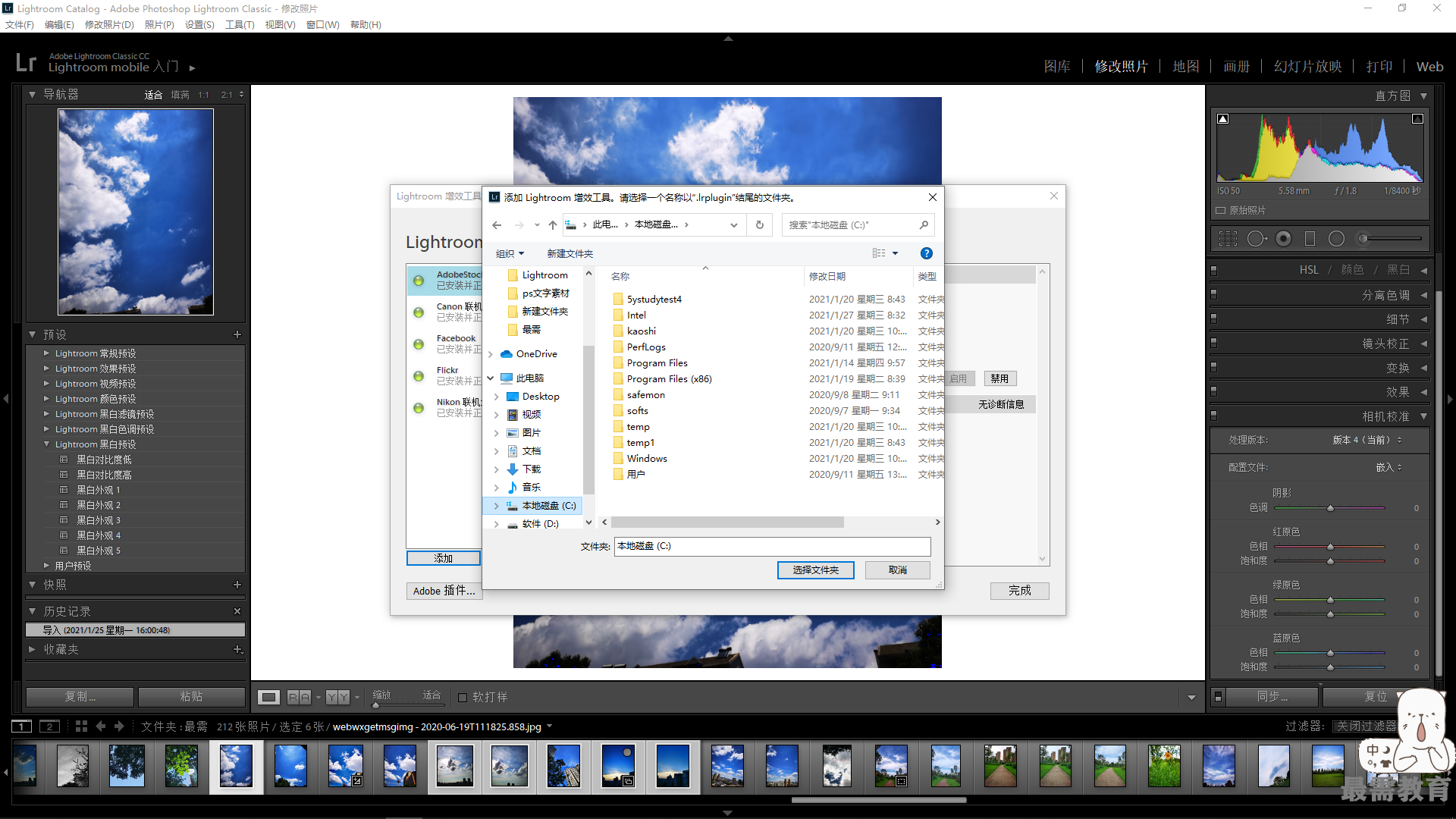The width and height of the screenshot is (1456, 819).
Task: Go up one folder level
Action: [x=553, y=225]
